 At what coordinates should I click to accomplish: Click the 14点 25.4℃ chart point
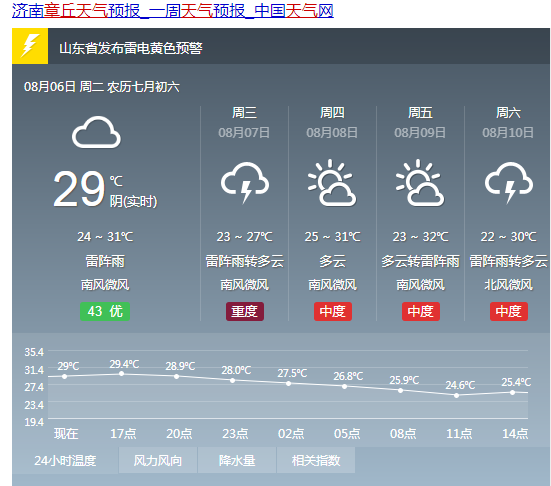click(x=512, y=393)
